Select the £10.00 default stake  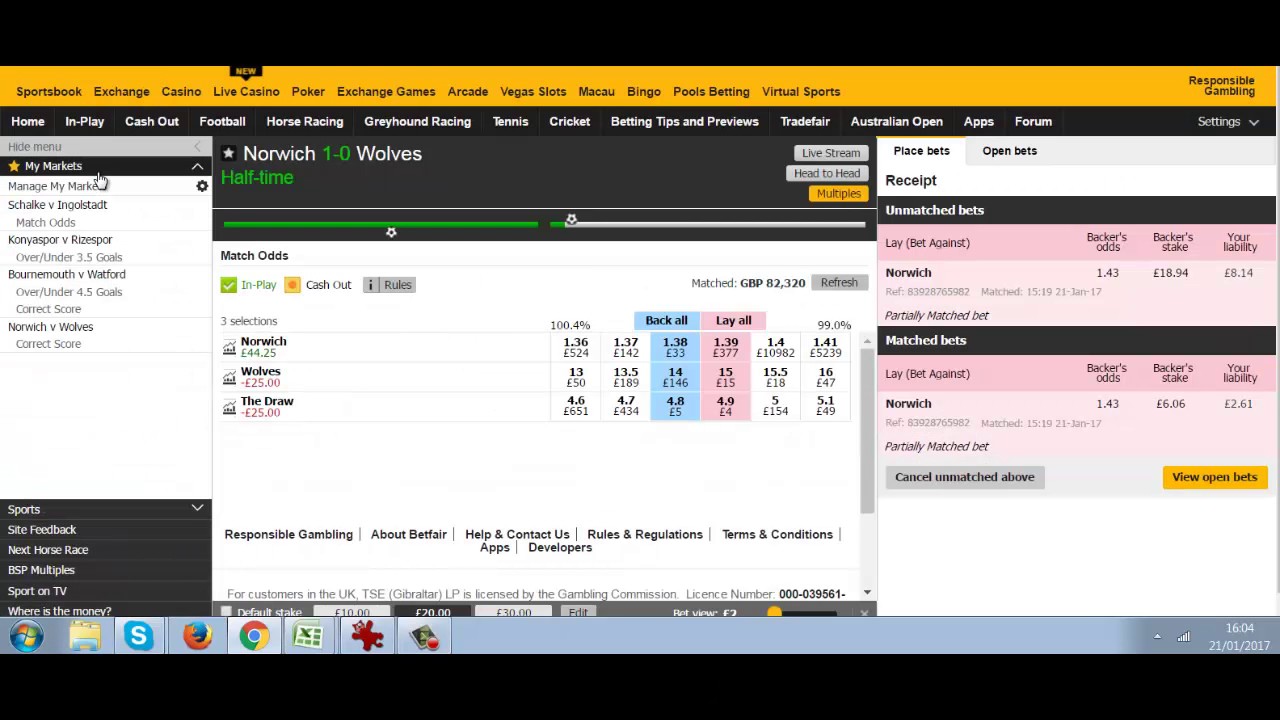coord(352,612)
